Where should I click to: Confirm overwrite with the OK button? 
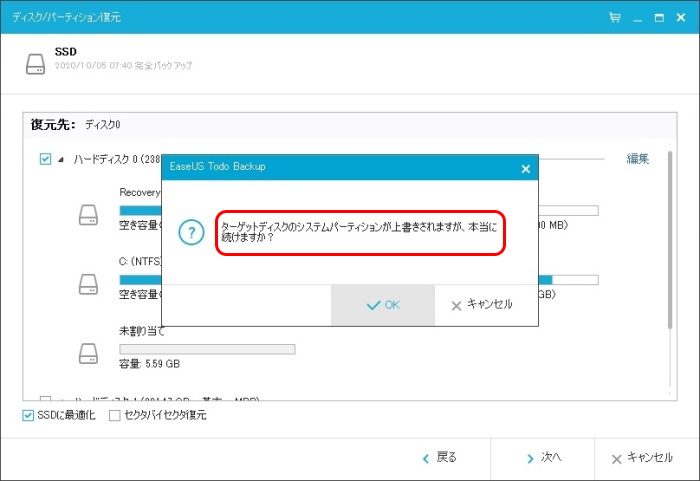[383, 305]
